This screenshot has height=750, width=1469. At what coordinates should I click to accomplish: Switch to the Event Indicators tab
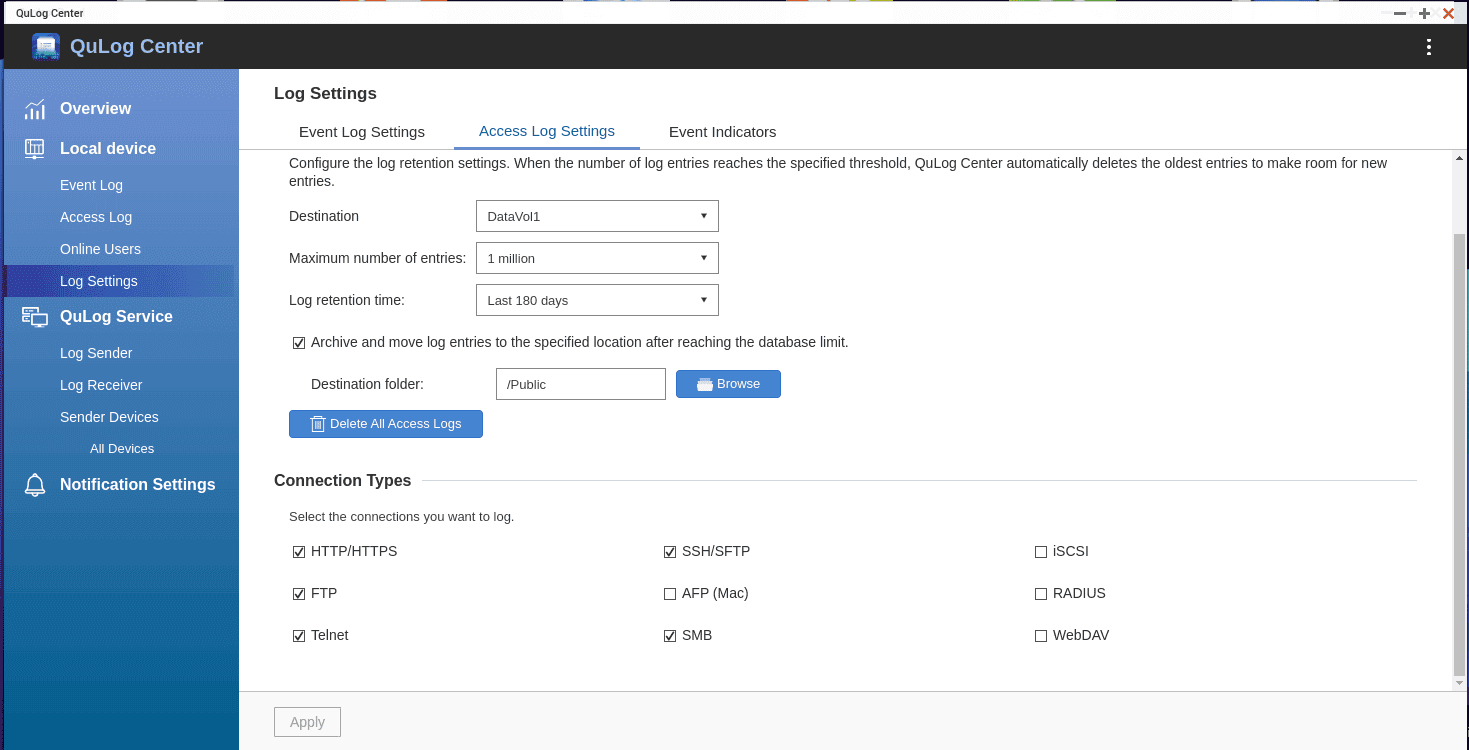tap(722, 132)
